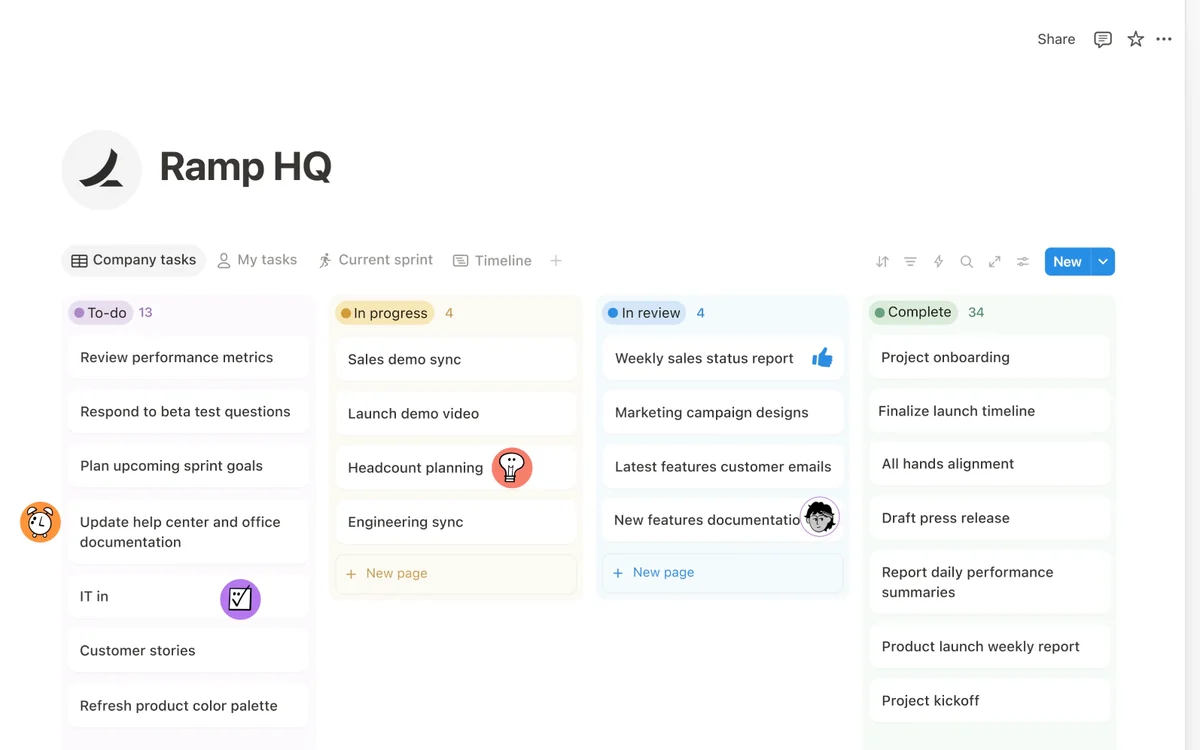Click the To-do count 13

coord(145,313)
